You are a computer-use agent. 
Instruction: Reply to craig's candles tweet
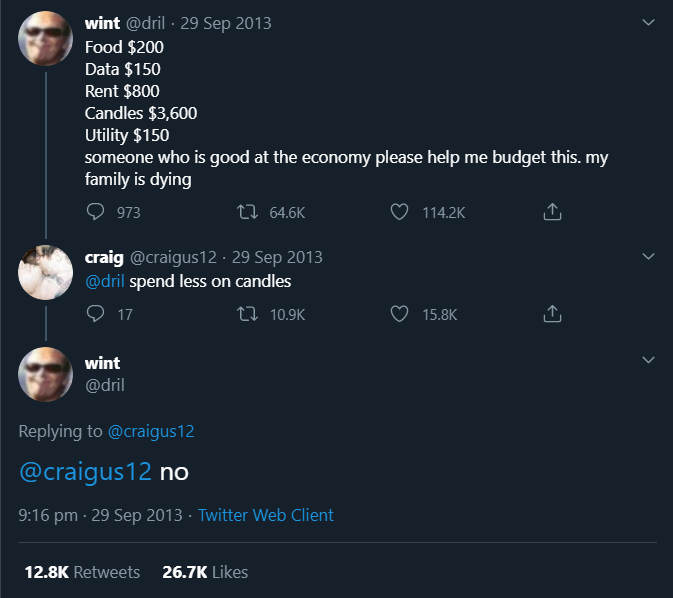(x=95, y=314)
